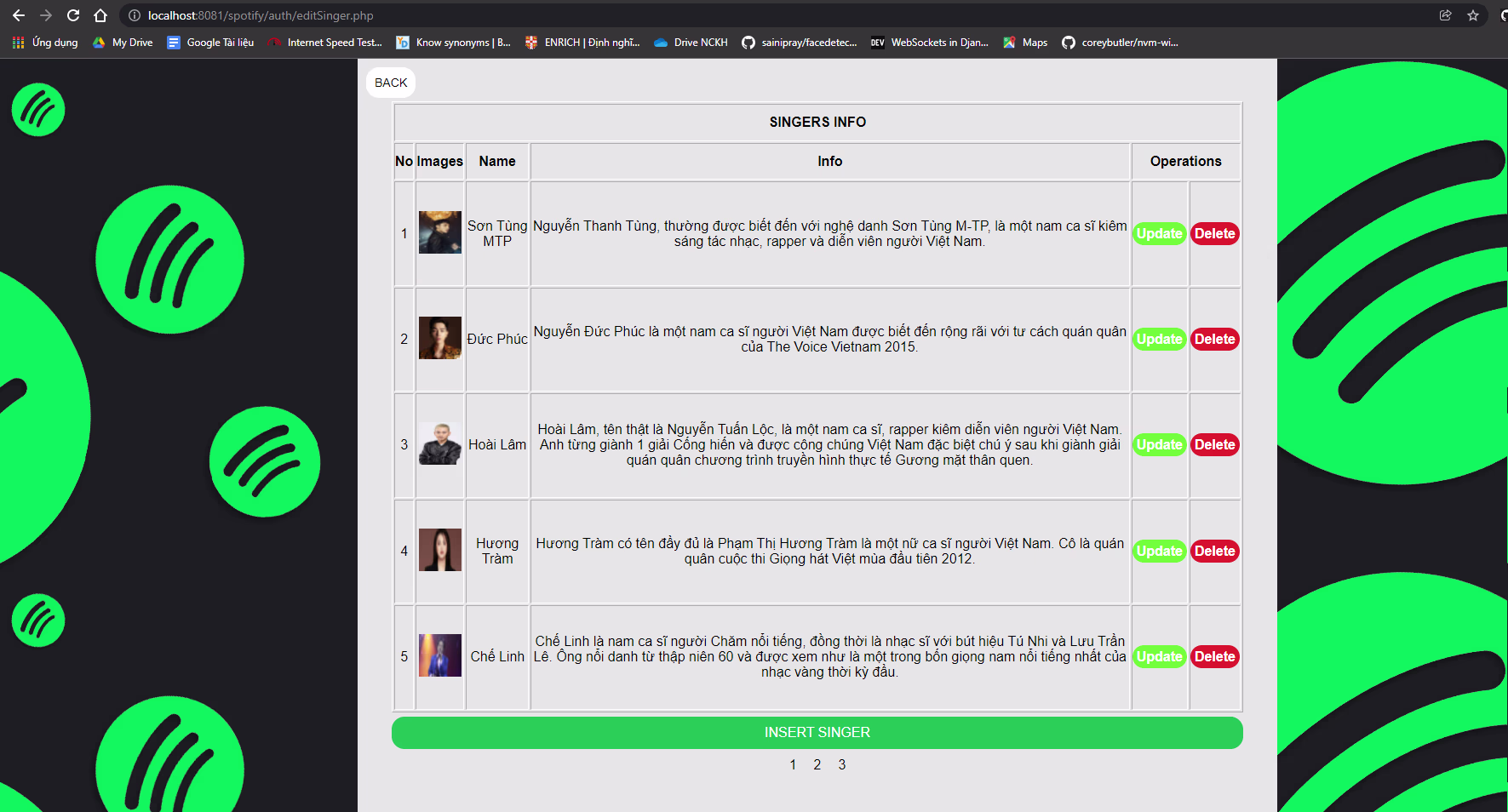Viewport: 1508px width, 812px height.
Task: Click INSERT SINGER button
Action: [817, 733]
